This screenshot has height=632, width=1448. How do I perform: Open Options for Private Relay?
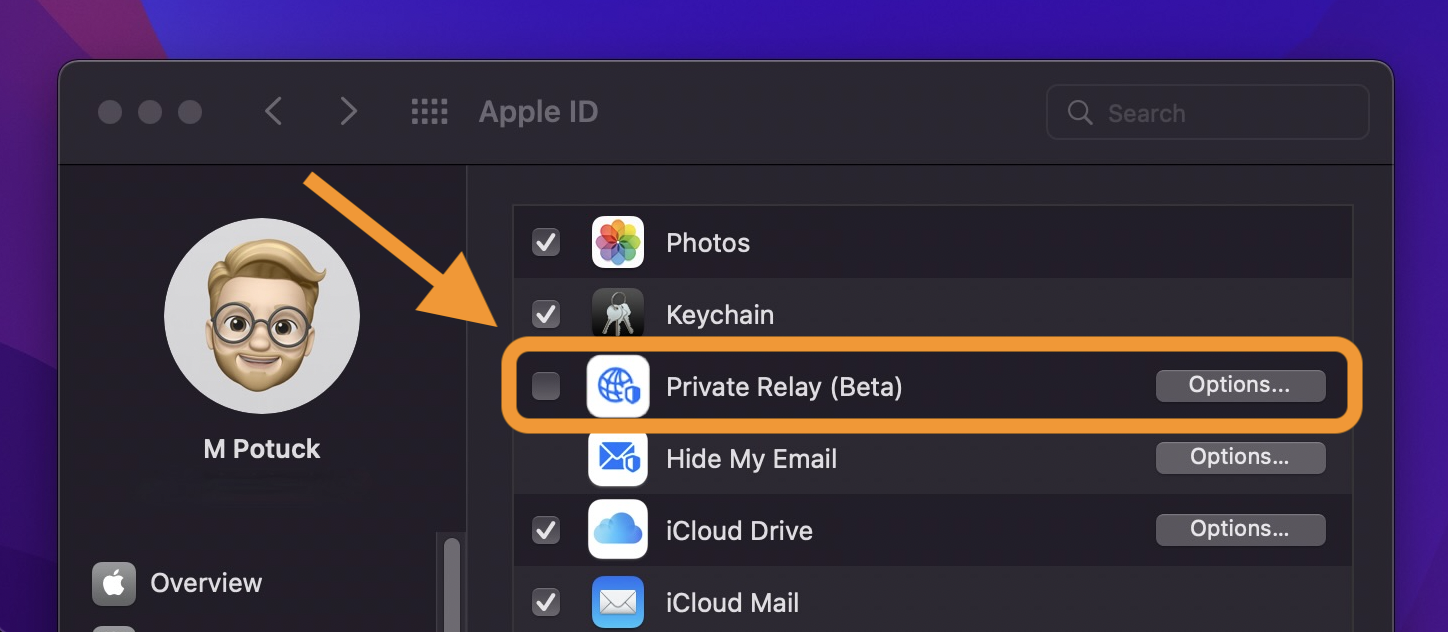(x=1240, y=384)
